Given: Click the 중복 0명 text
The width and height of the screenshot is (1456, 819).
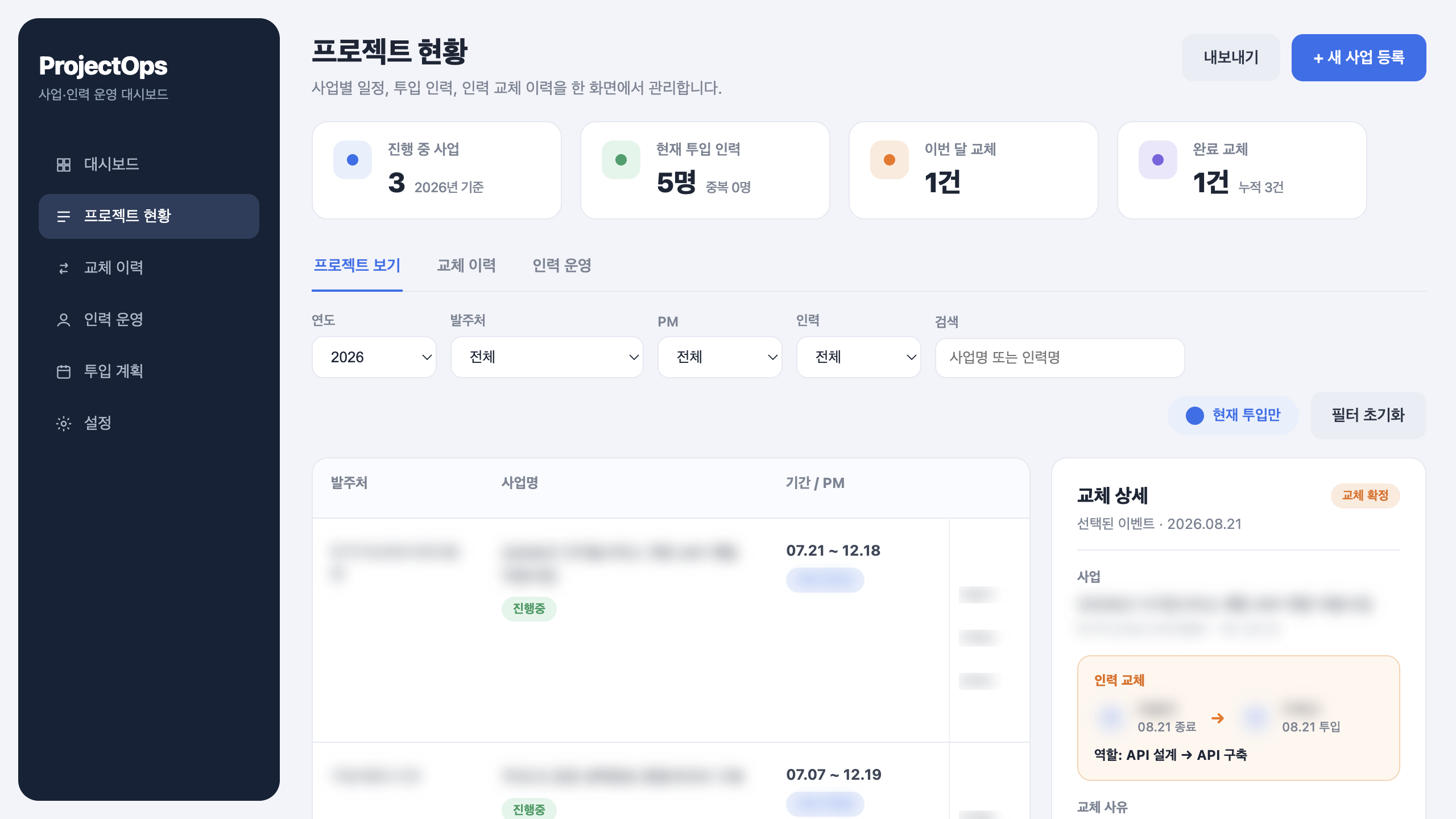Looking at the screenshot, I should [x=728, y=187].
